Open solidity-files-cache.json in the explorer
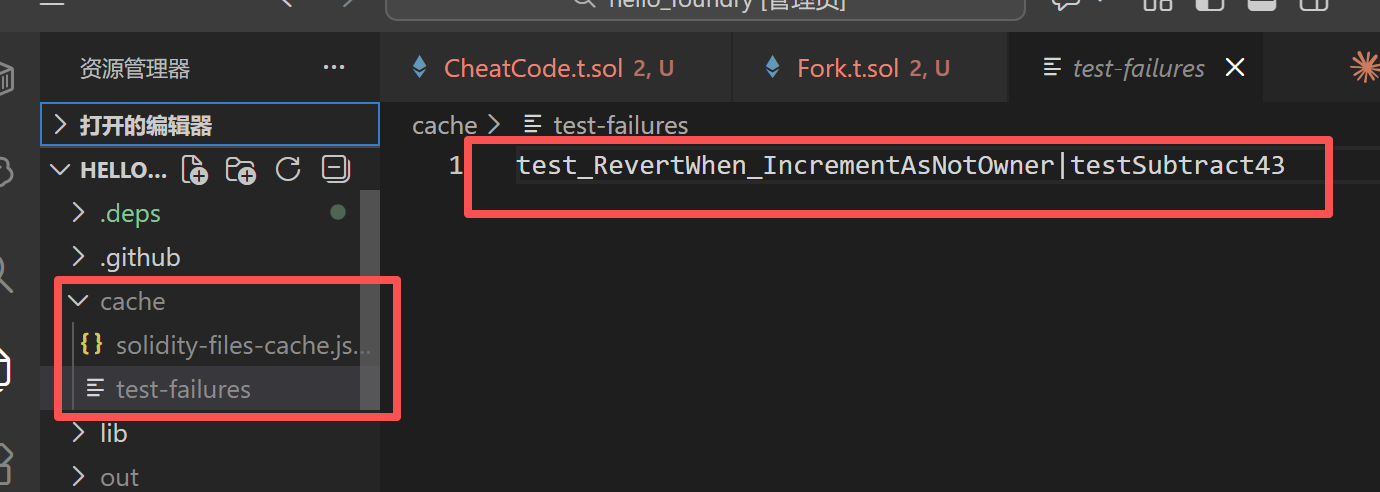The image size is (1380, 492). tap(242, 345)
